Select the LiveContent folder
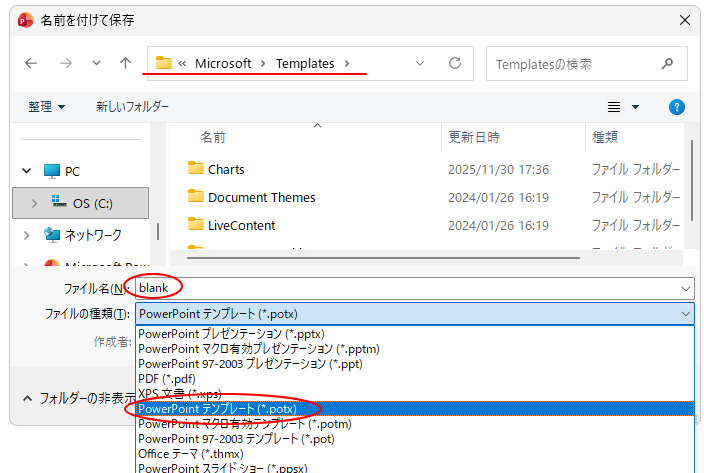The width and height of the screenshot is (704, 473). click(241, 225)
